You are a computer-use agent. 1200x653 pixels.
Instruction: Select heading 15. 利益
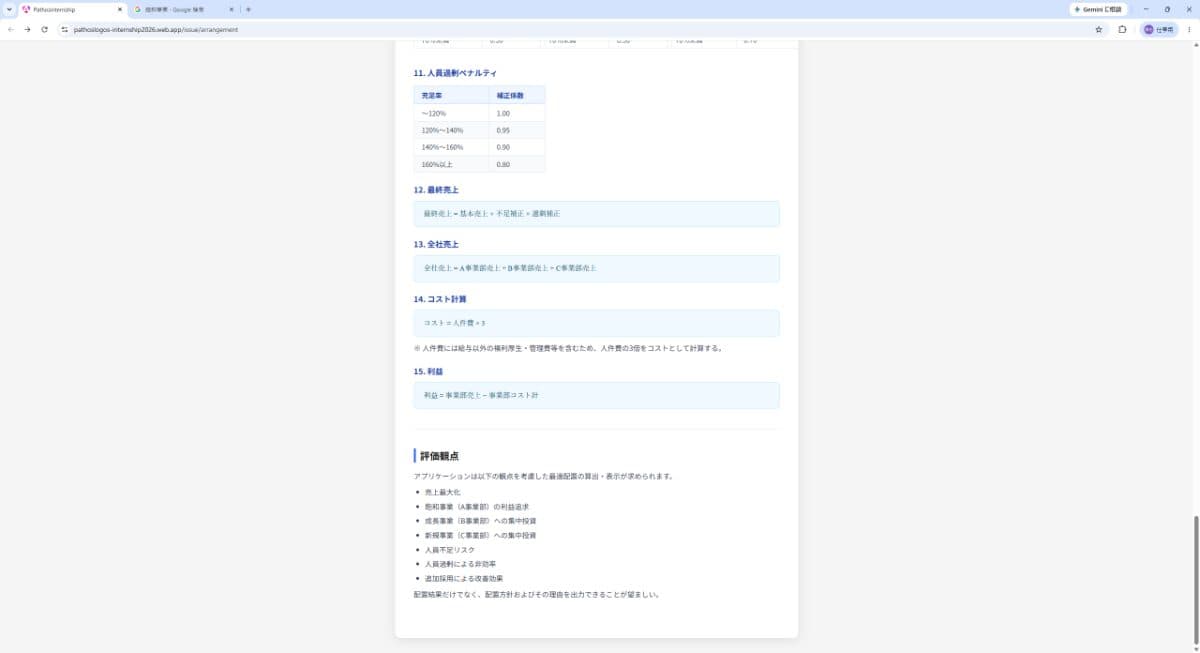pyautogui.click(x=429, y=371)
